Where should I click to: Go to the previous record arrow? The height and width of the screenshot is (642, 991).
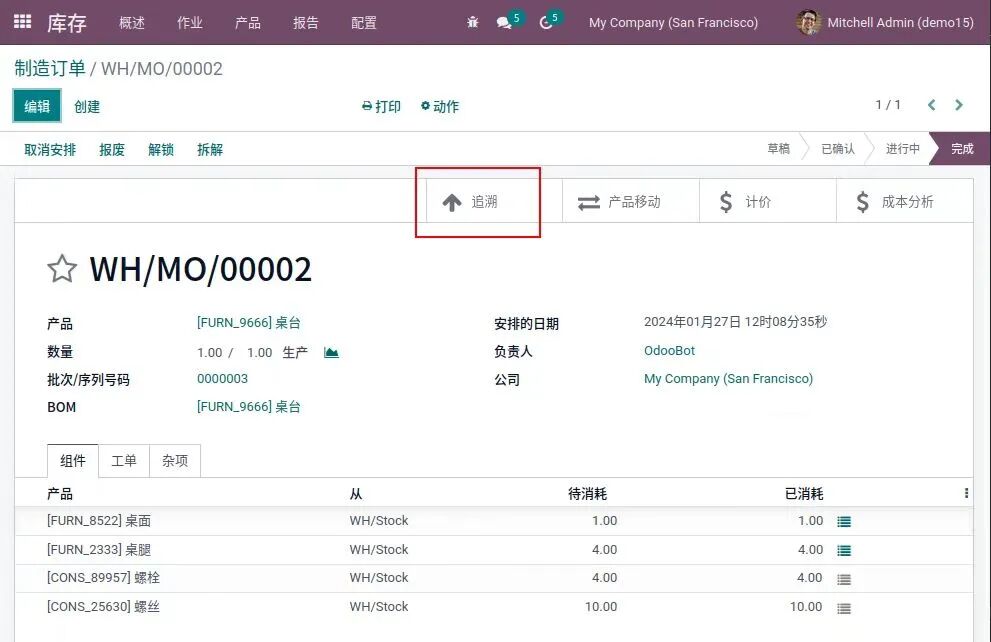(x=932, y=105)
